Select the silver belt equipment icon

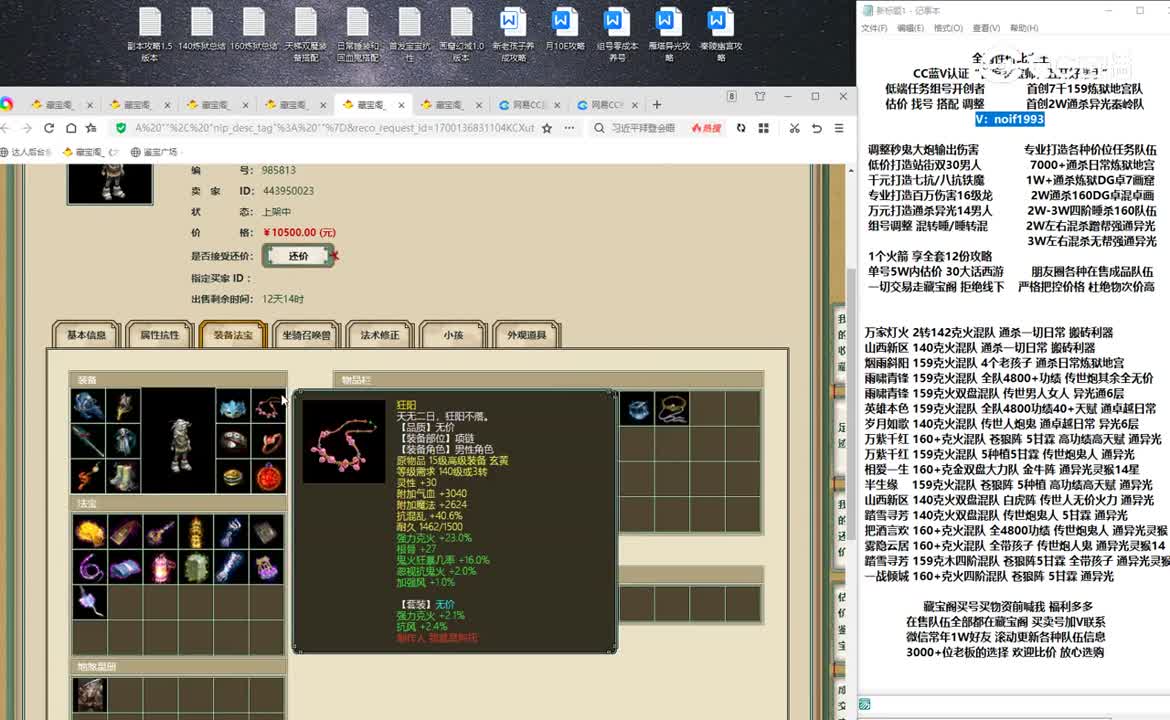[233, 442]
